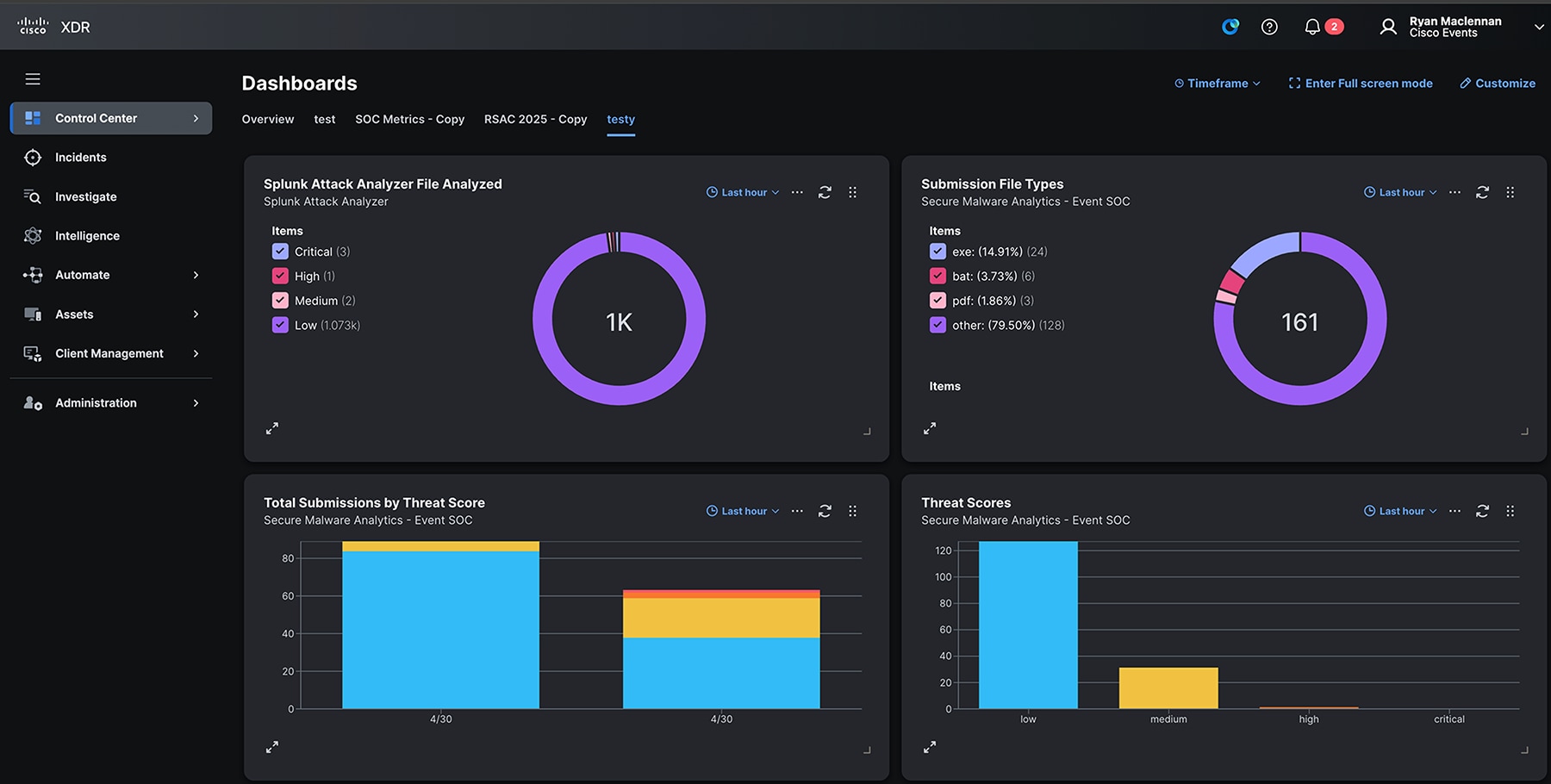Uncheck the Low (1.073k) item checkbox
Viewport: 1551px width, 784px height.
(280, 325)
